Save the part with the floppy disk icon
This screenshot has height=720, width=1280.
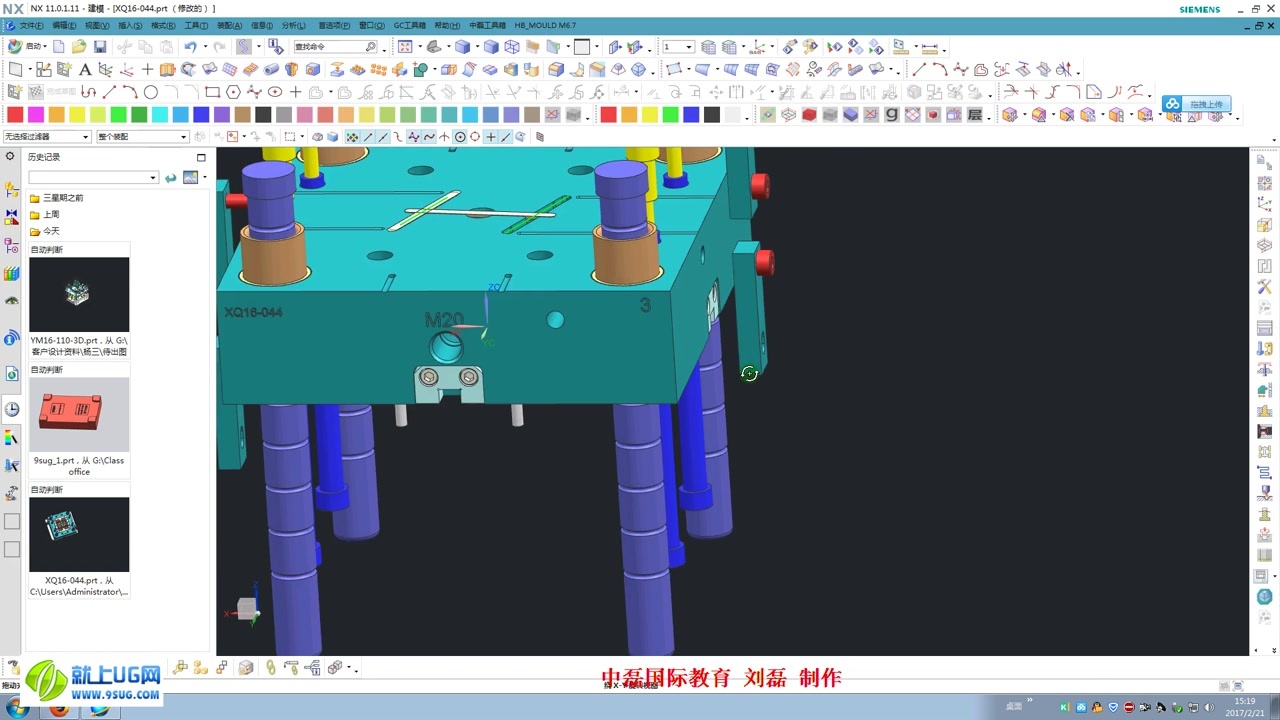100,47
